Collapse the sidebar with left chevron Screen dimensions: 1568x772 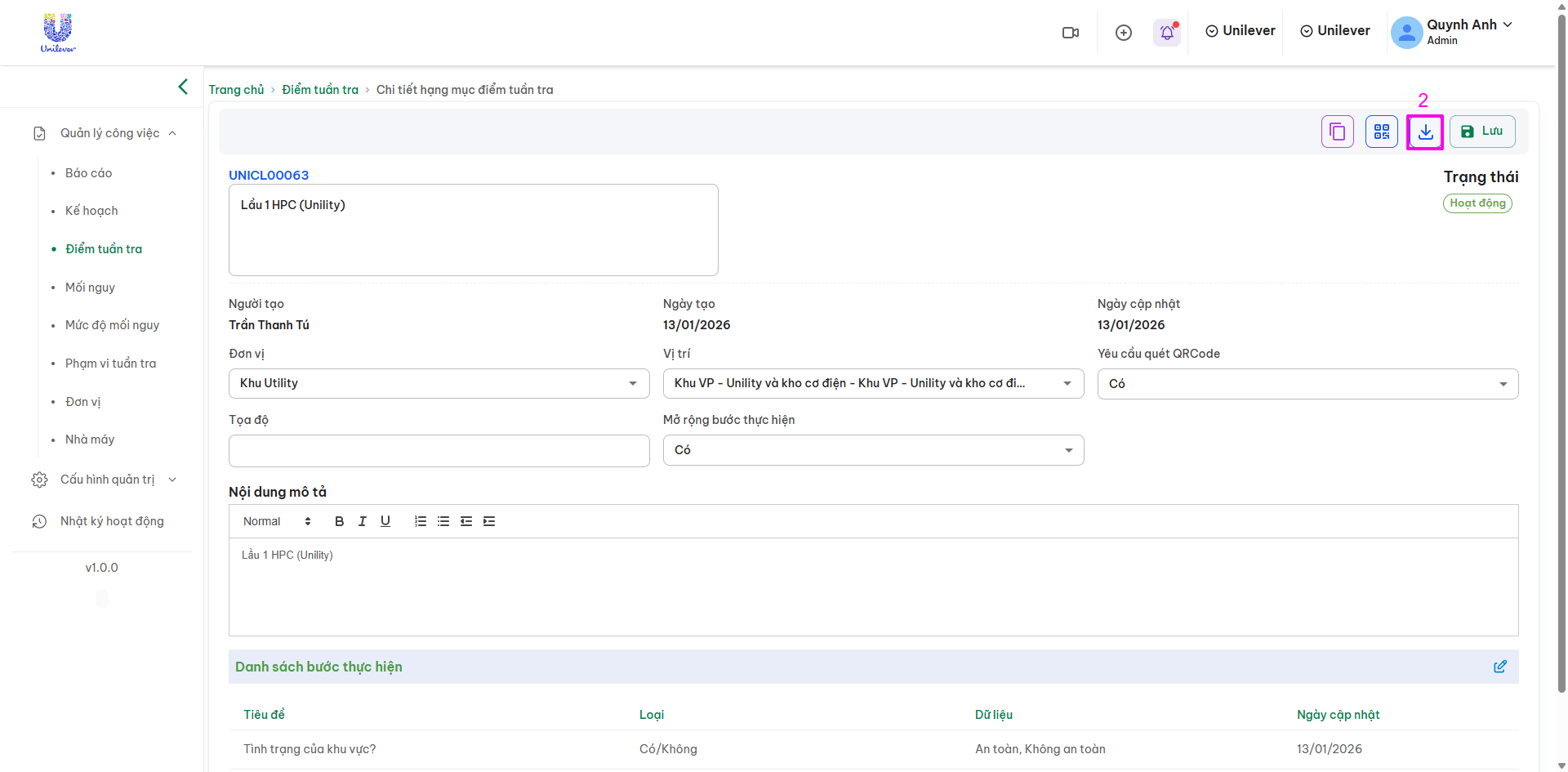click(183, 87)
